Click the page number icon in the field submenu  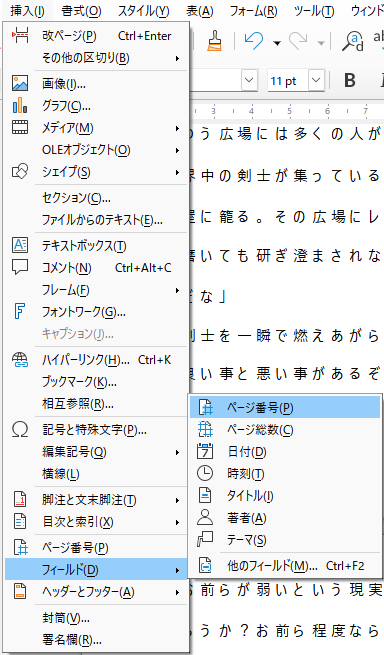click(205, 407)
